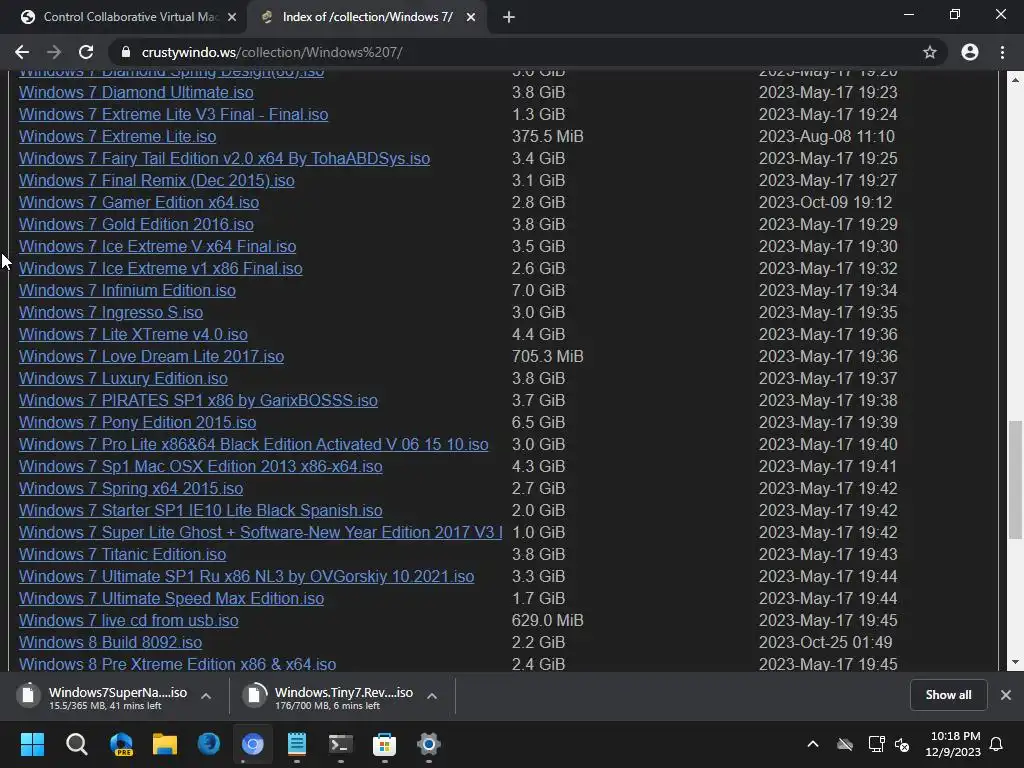Click the cloud sync tray icon

click(x=845, y=744)
